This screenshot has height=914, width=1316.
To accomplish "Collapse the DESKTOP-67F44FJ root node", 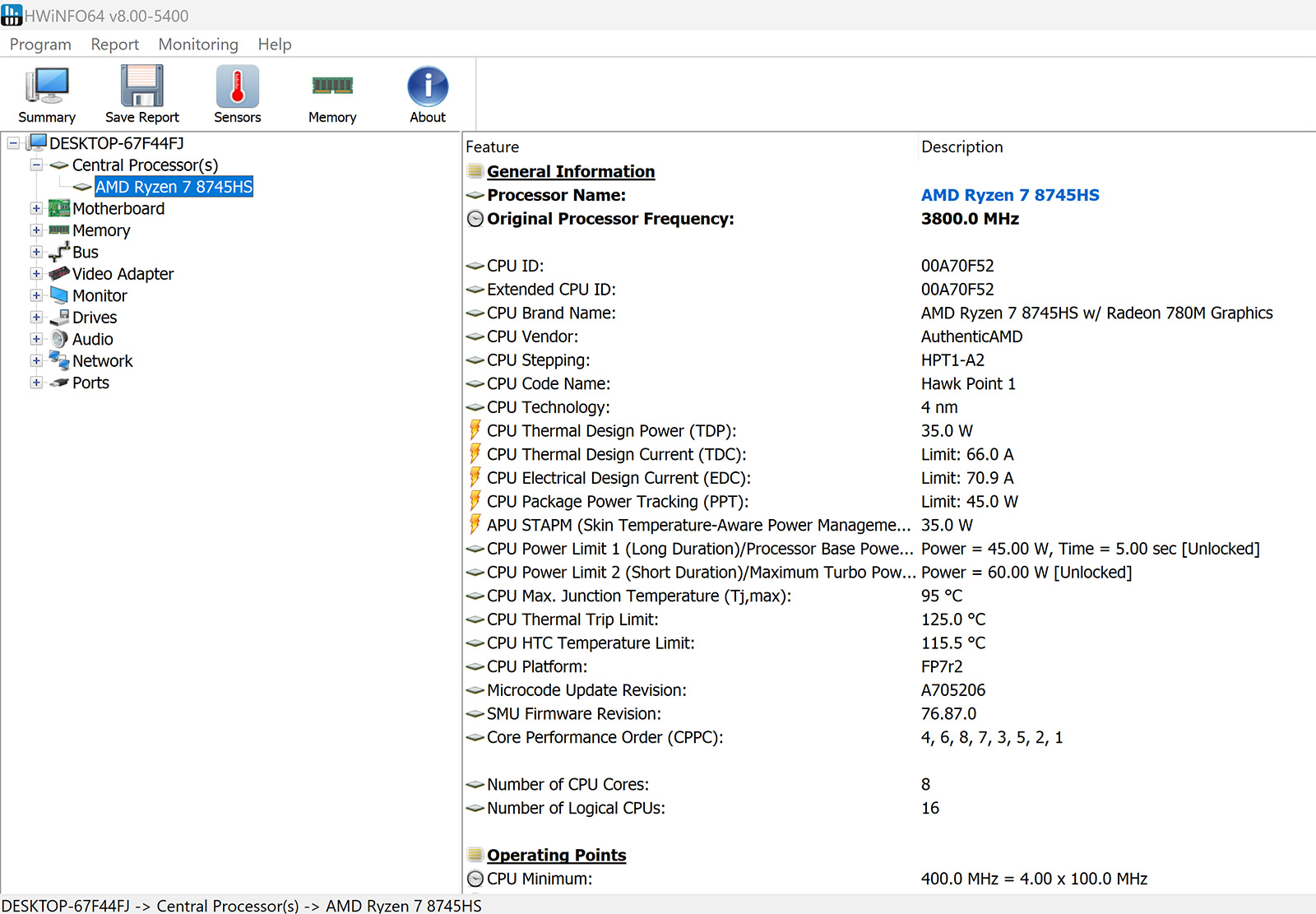I will click(x=14, y=143).
